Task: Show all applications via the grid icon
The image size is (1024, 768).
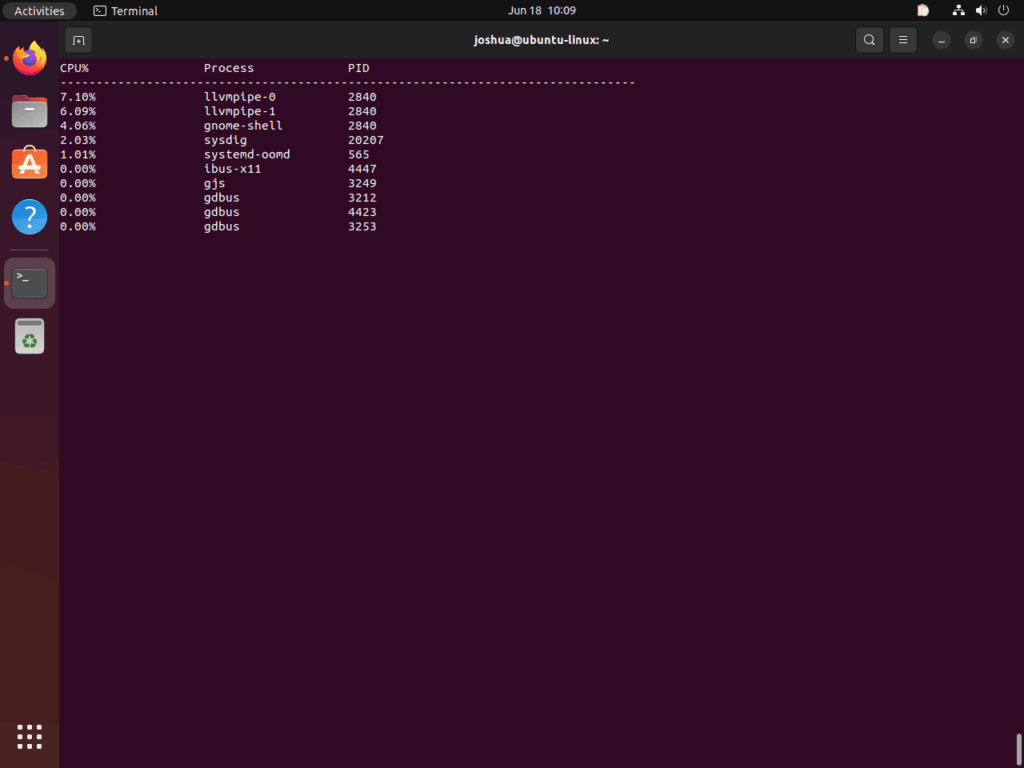Action: pyautogui.click(x=29, y=737)
